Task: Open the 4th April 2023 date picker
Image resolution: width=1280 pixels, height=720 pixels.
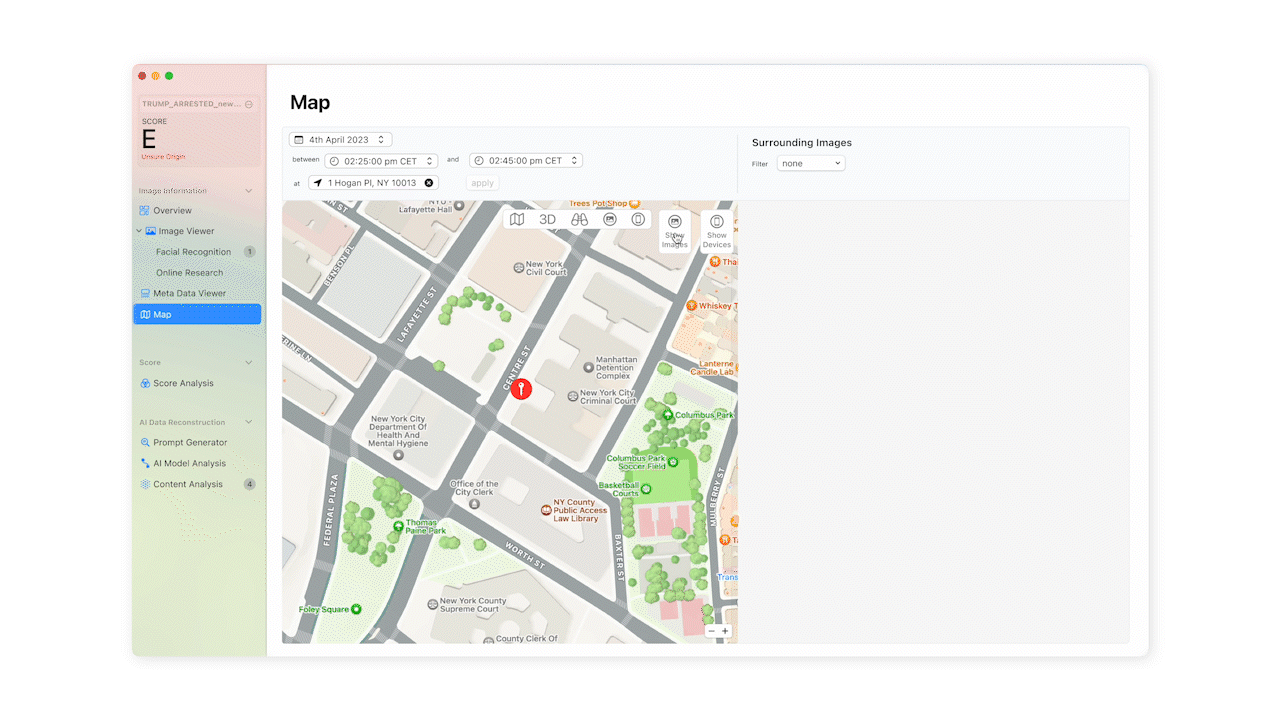Action: 340,140
